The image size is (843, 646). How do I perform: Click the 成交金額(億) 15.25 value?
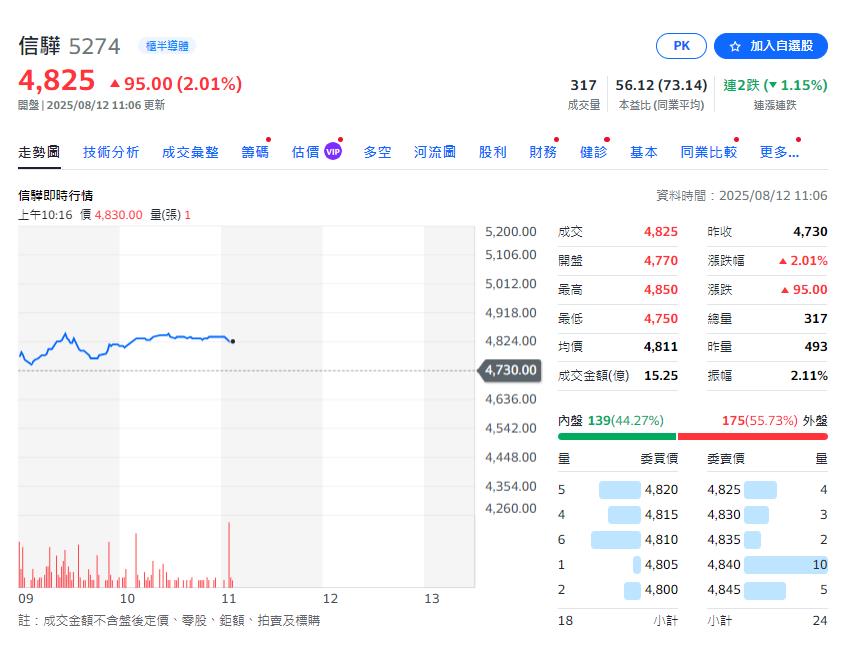tap(661, 376)
